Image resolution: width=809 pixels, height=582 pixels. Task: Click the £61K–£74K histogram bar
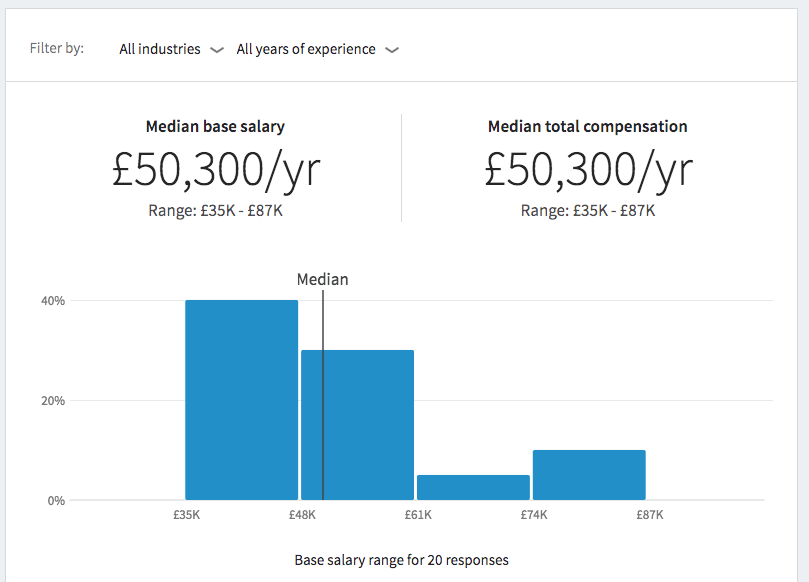pyautogui.click(x=473, y=488)
